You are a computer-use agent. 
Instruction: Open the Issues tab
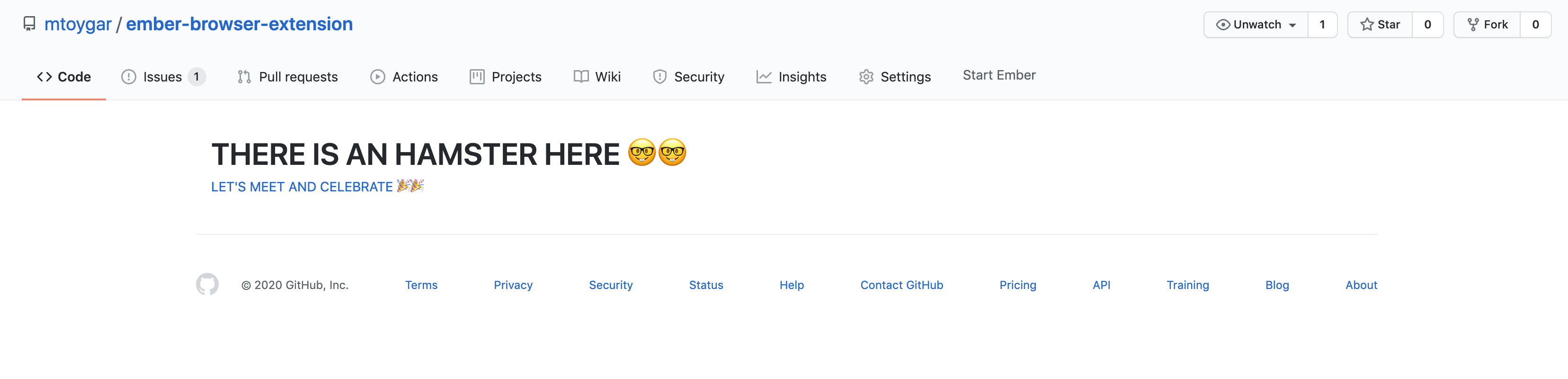pos(163,77)
